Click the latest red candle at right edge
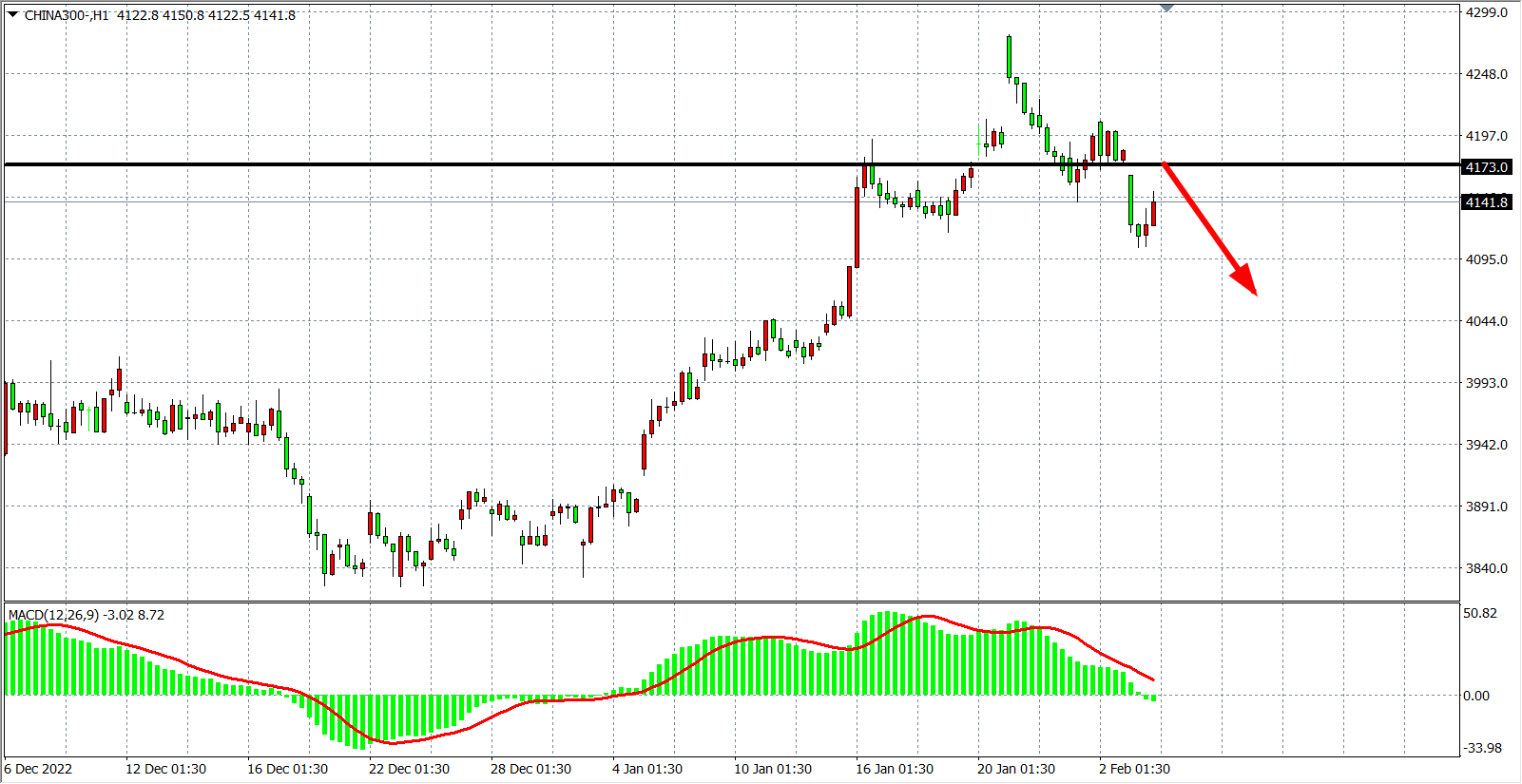Viewport: 1522px width, 784px height. pyautogui.click(x=1153, y=213)
